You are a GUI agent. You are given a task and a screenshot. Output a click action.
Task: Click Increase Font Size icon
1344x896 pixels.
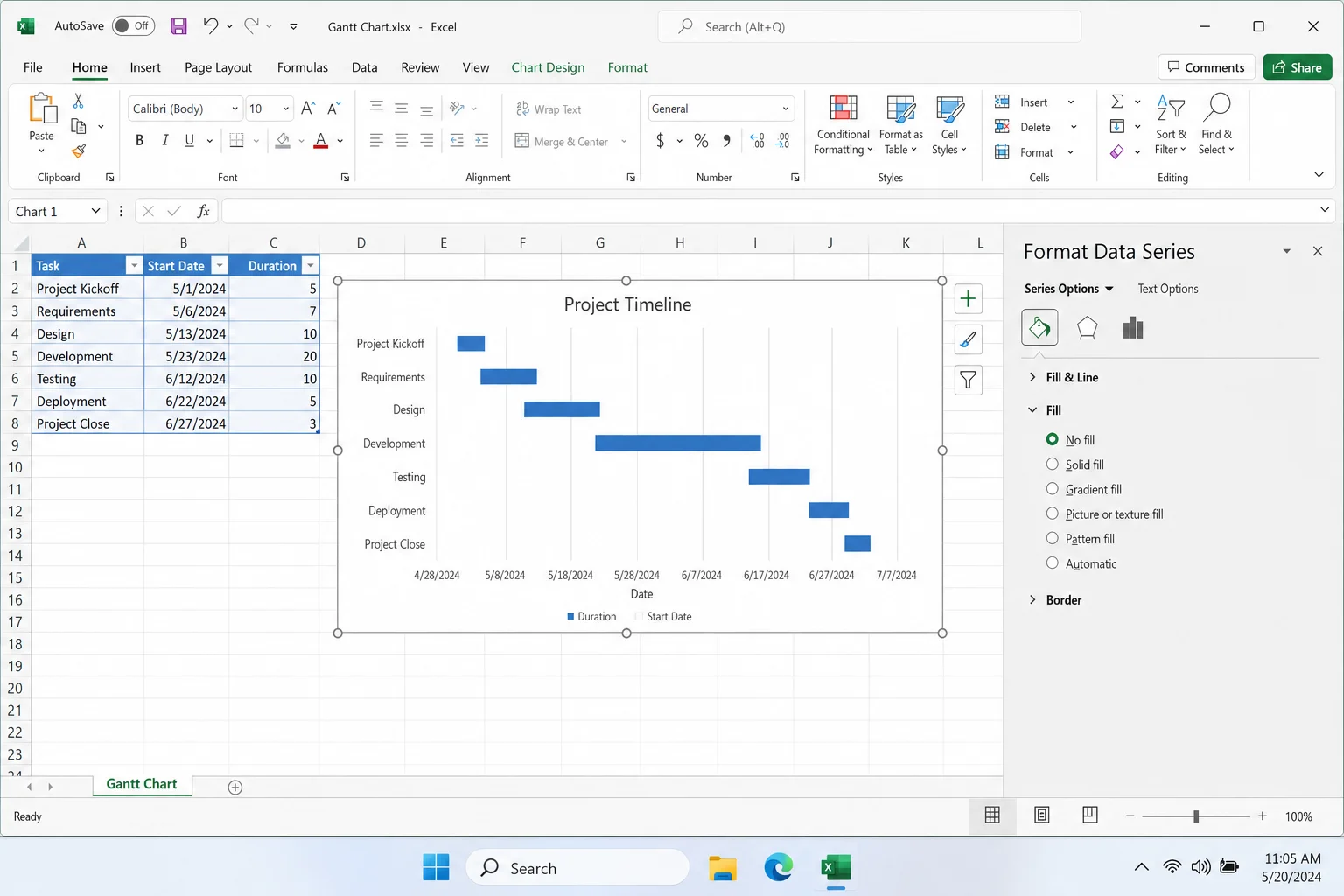pos(308,108)
